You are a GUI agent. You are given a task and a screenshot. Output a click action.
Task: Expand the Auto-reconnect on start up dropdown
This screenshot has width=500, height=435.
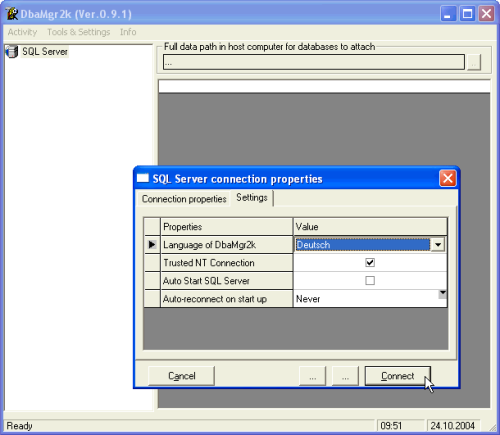[442, 294]
